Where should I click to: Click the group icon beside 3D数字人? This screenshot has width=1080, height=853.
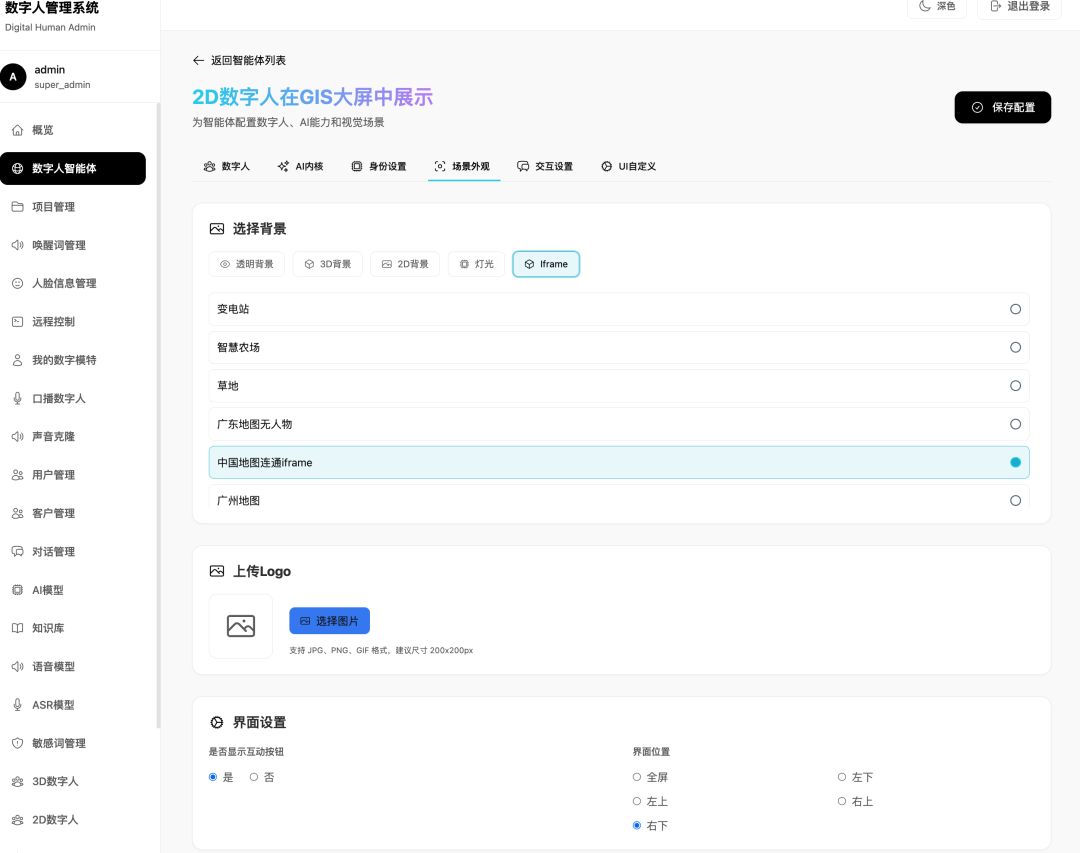[x=18, y=781]
